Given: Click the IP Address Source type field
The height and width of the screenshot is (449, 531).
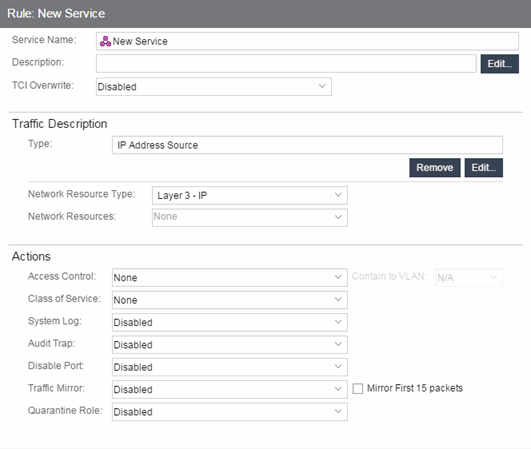Looking at the screenshot, I should pos(307,145).
